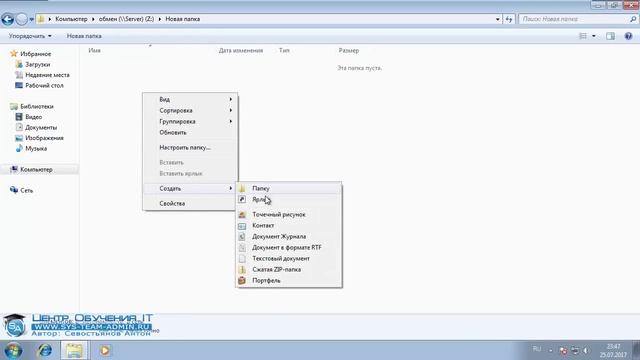This screenshot has height=360, width=640.
Task: Open Windows Media Player from the taskbar
Action: [105, 351]
